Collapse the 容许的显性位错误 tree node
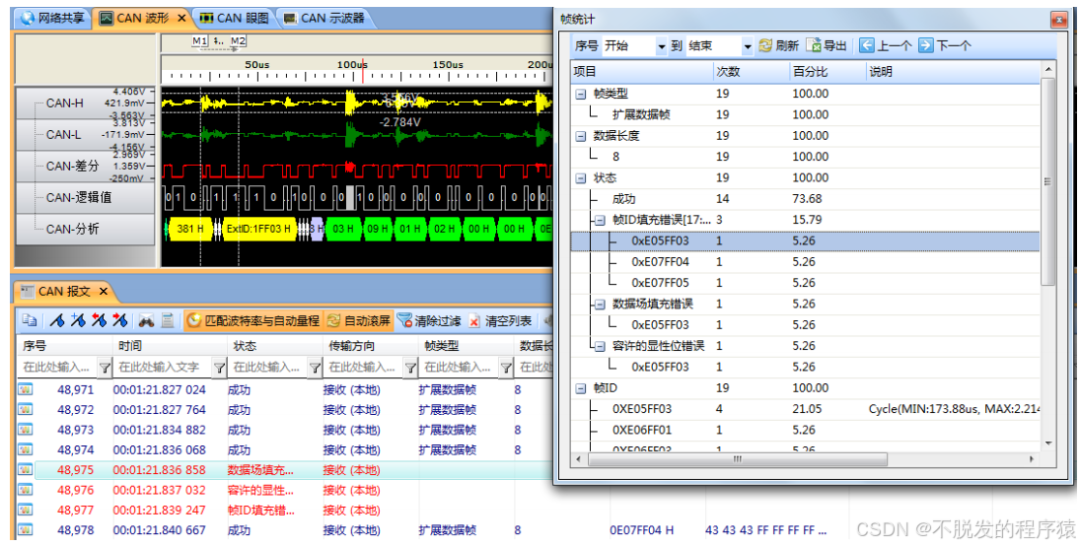Image resolution: width=1080 pixels, height=546 pixels. point(599,346)
